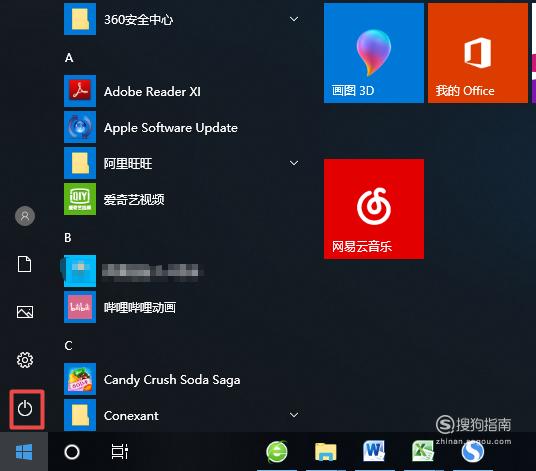Open Excel from the taskbar

tap(423, 451)
